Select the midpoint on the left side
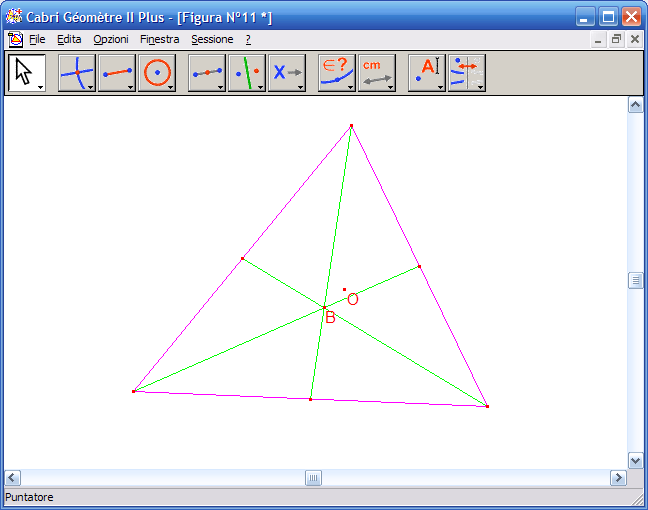Image resolution: width=648 pixels, height=510 pixels. point(243,259)
